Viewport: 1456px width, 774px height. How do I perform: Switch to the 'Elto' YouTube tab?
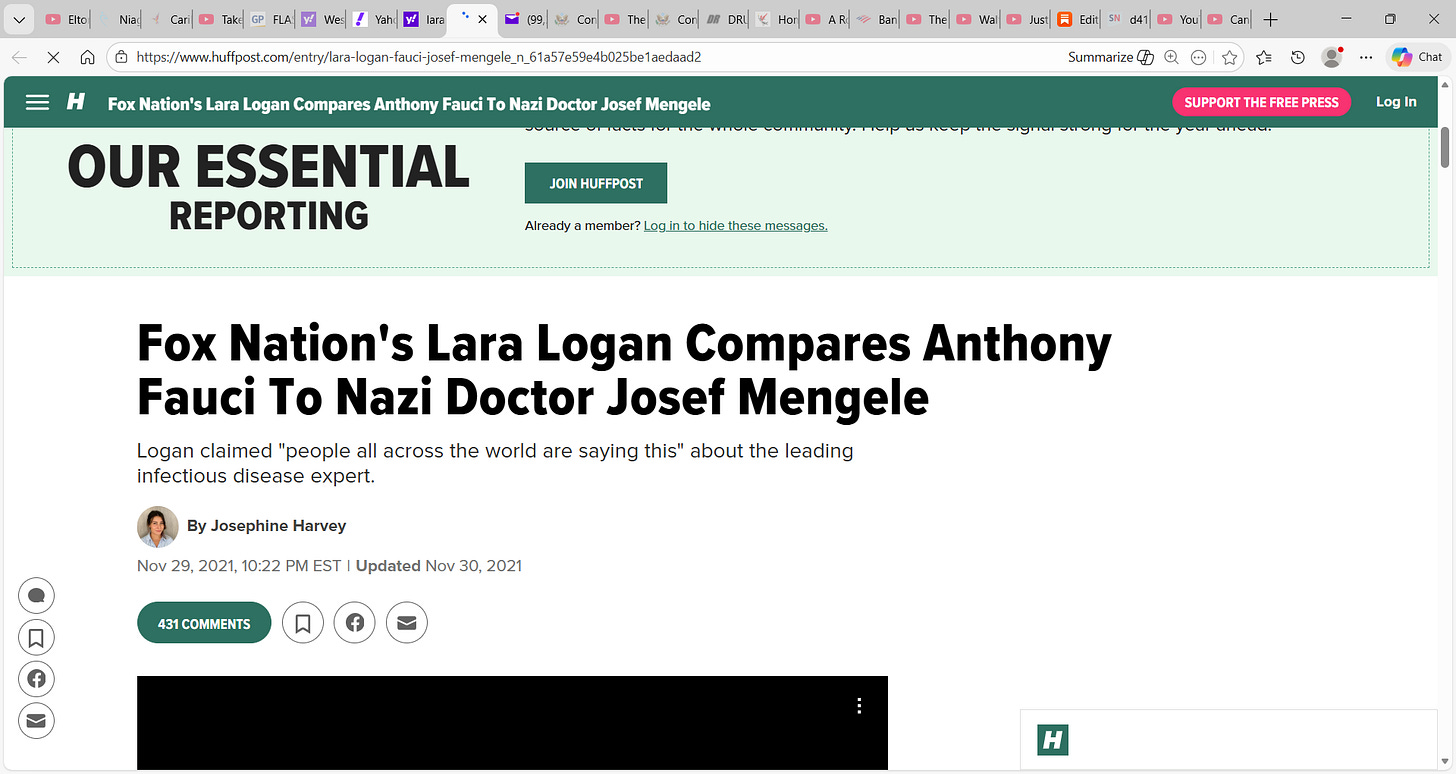pyautogui.click(x=67, y=19)
